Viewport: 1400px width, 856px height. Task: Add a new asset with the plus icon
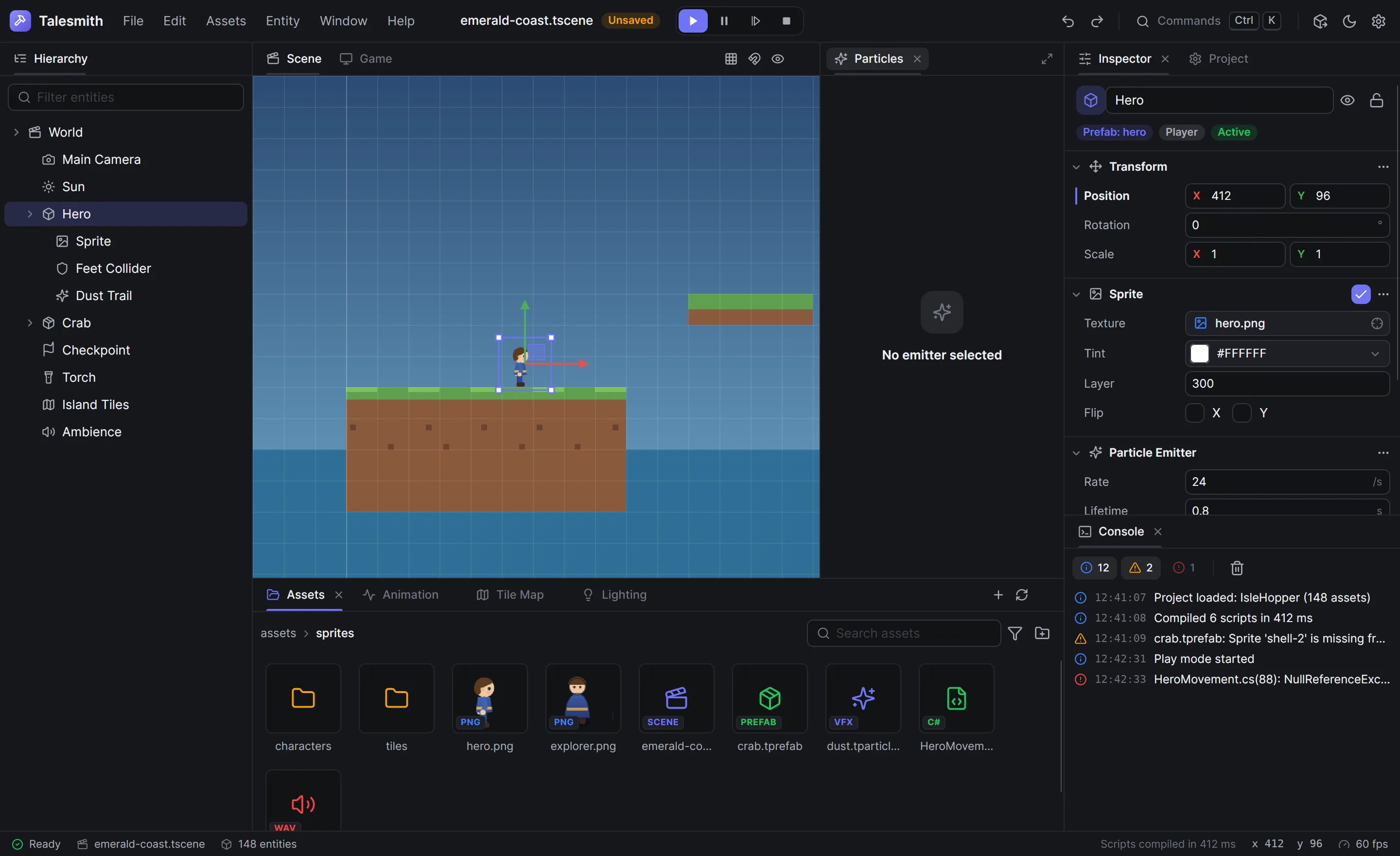[998, 594]
